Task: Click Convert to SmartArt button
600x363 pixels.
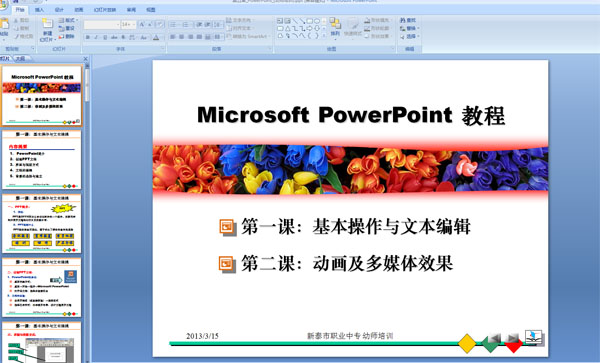Action: (x=248, y=36)
